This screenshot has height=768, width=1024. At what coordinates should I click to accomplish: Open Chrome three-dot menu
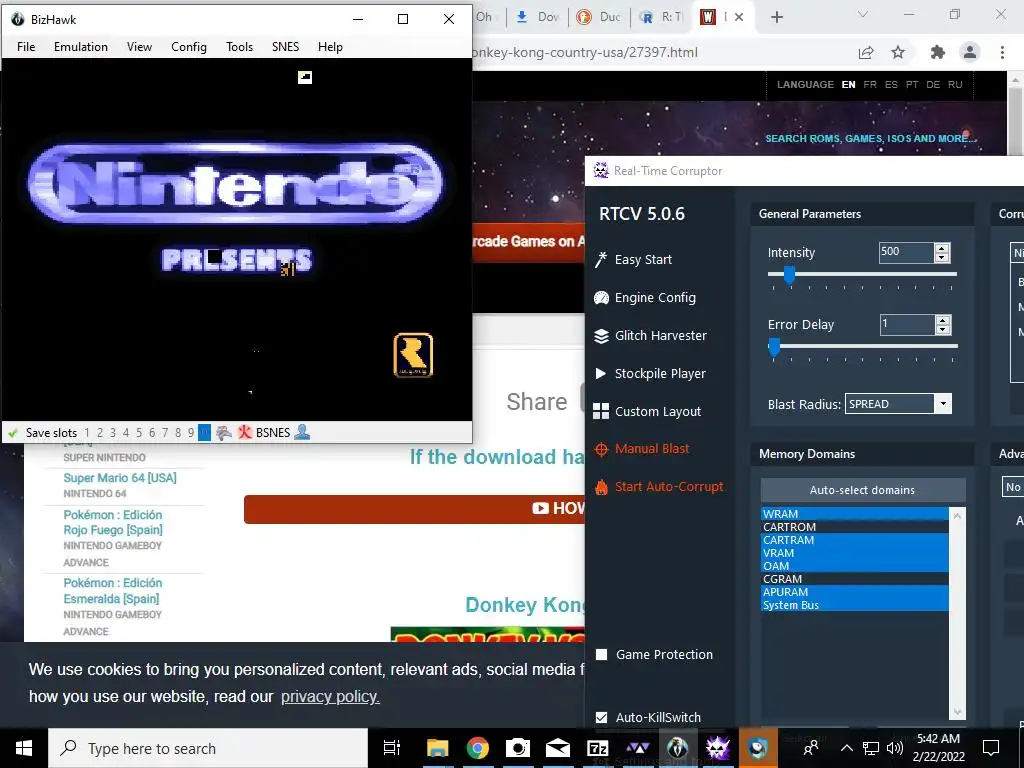tap(1002, 52)
